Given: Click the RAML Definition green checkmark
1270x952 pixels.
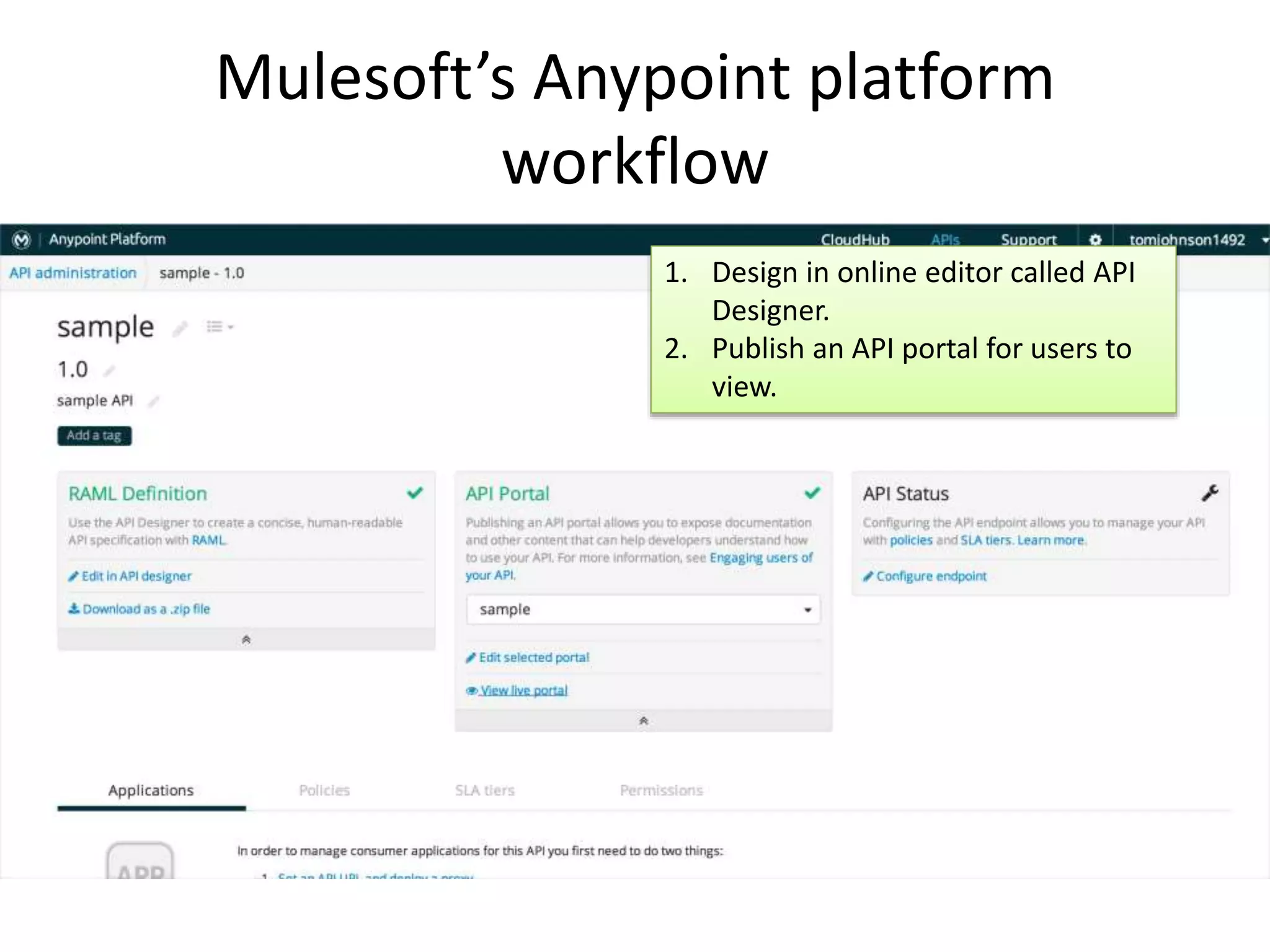Looking at the screenshot, I should click(414, 493).
